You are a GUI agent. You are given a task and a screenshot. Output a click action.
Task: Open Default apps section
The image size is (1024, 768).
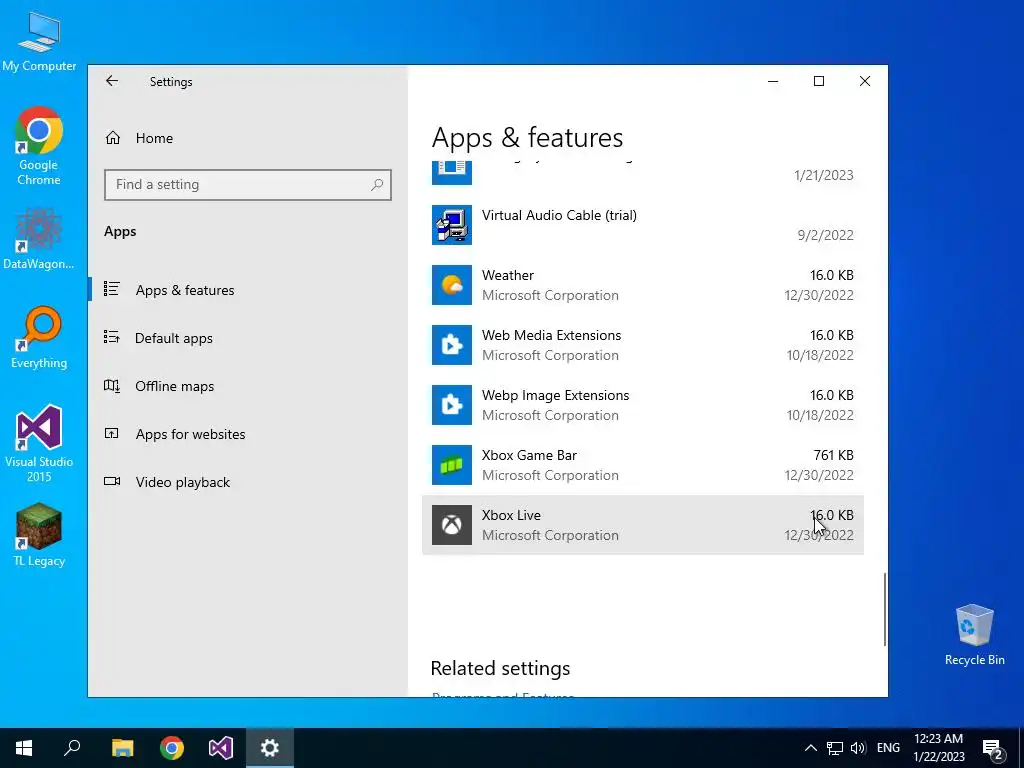248,338
